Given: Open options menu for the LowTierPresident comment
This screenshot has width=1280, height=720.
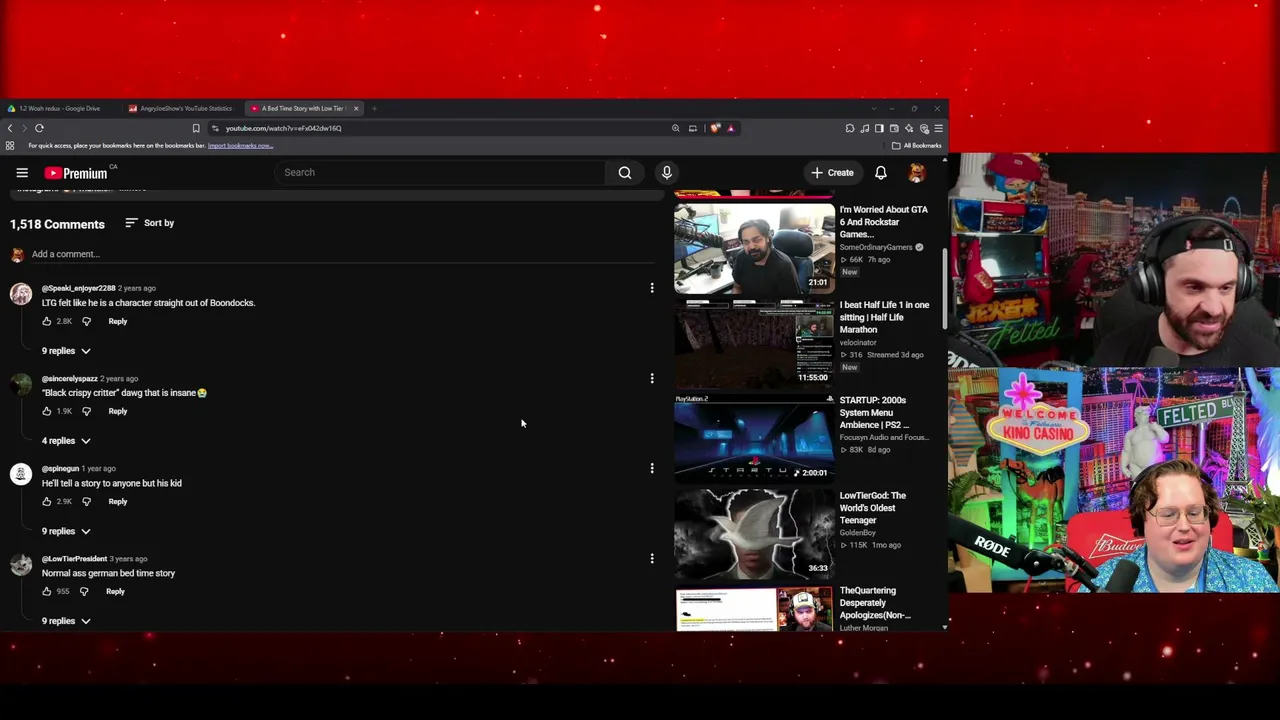Looking at the screenshot, I should [x=652, y=558].
